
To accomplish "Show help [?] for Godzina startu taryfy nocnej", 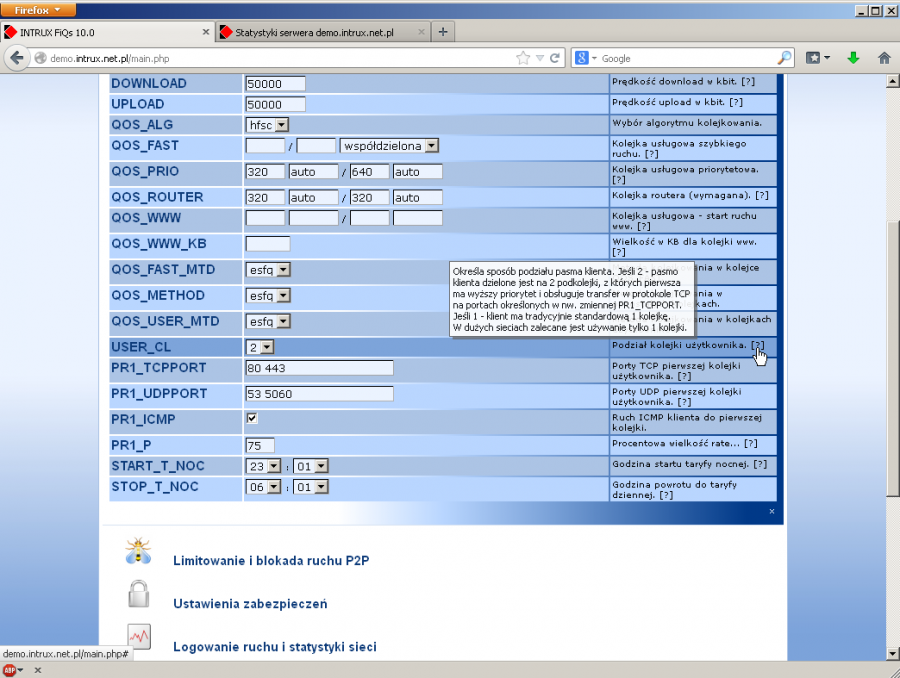I will tap(760, 464).
